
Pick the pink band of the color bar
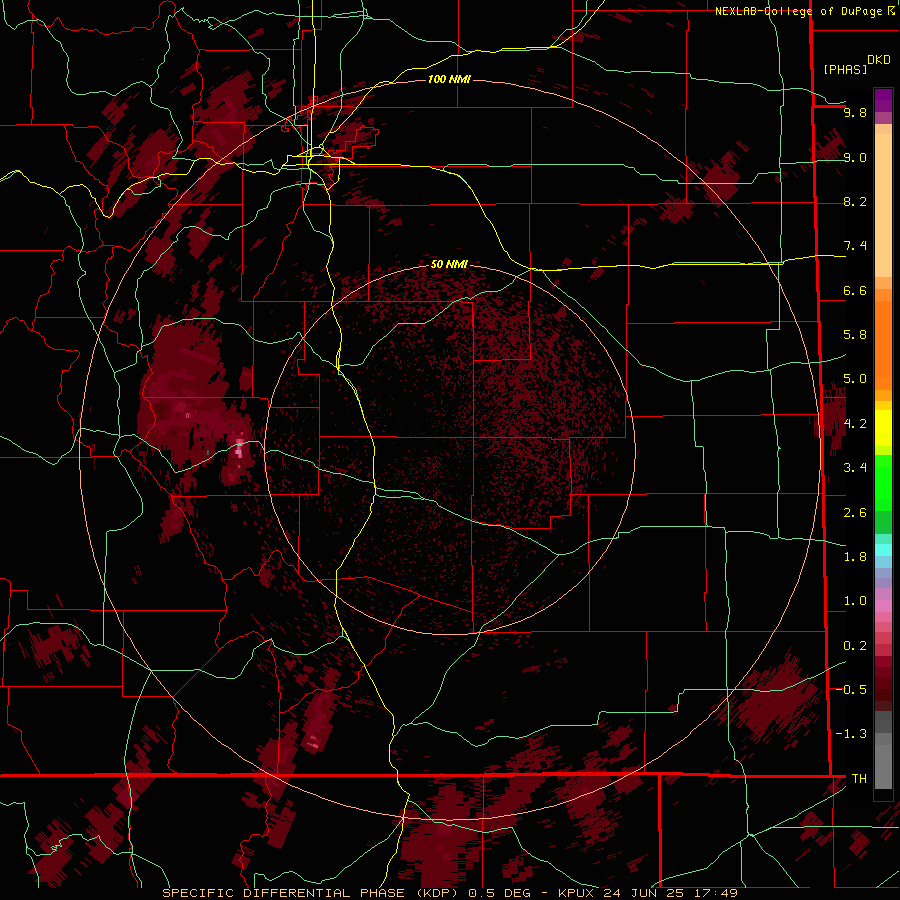coord(883,606)
